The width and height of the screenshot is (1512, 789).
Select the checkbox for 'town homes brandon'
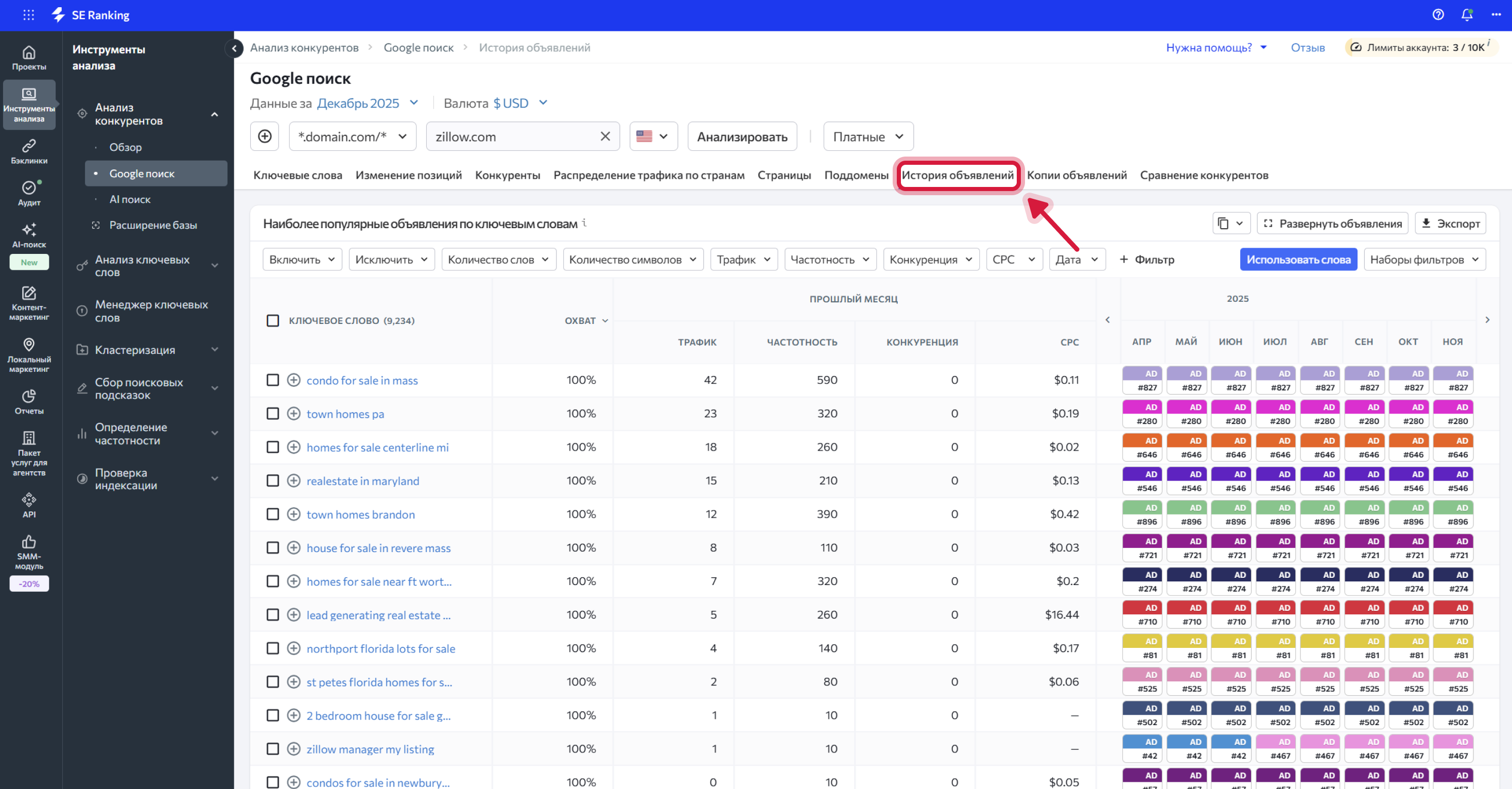pos(272,513)
